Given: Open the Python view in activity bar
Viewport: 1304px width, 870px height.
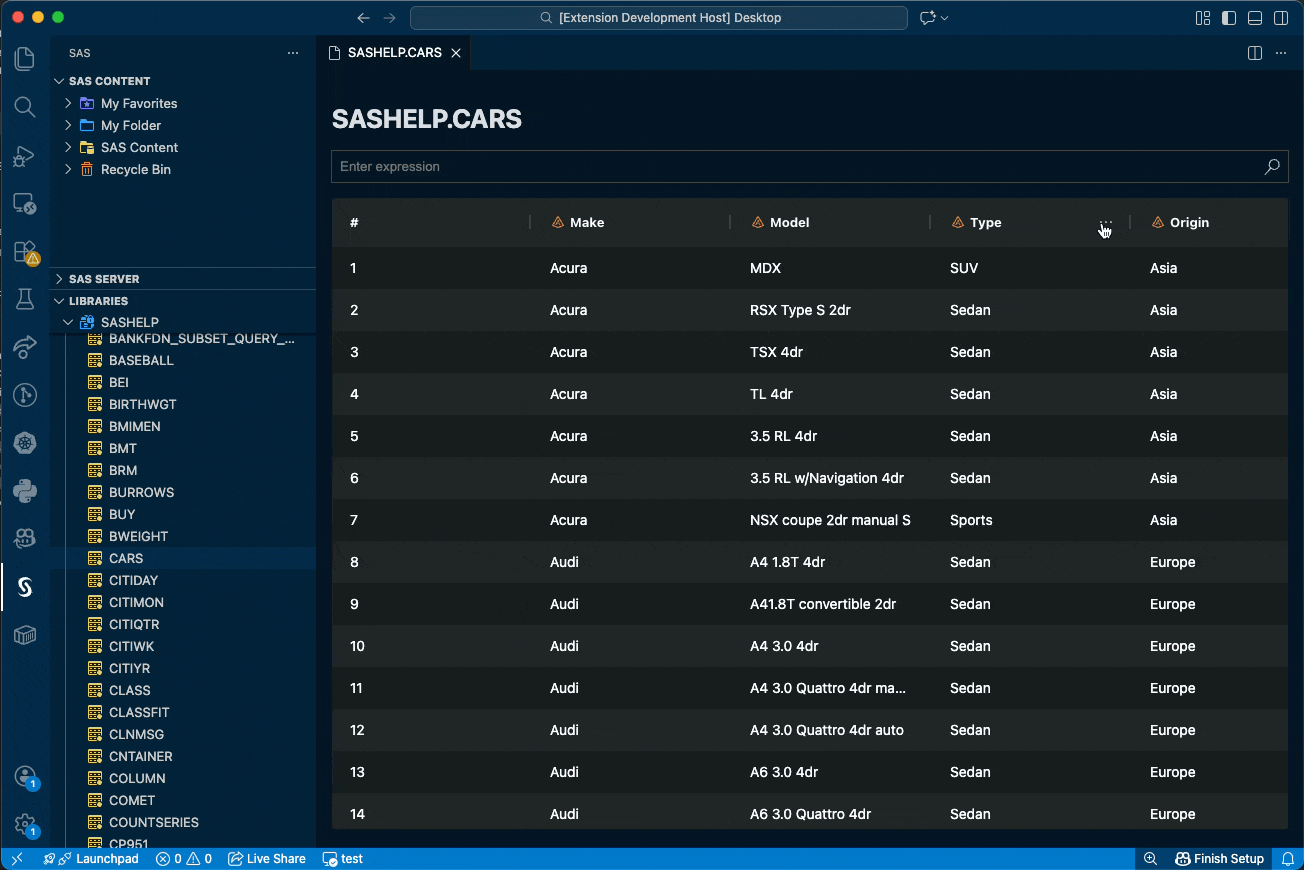Looking at the screenshot, I should point(25,491).
